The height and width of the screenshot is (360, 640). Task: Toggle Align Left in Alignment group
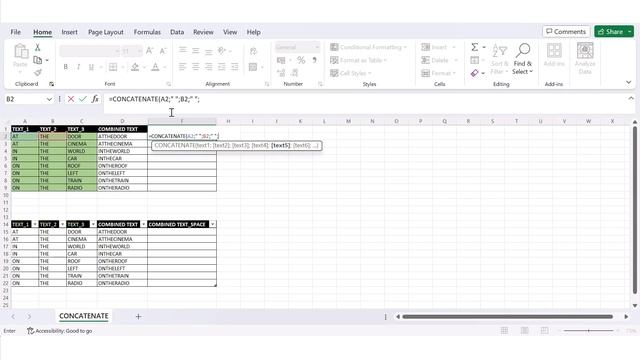[x=182, y=67]
